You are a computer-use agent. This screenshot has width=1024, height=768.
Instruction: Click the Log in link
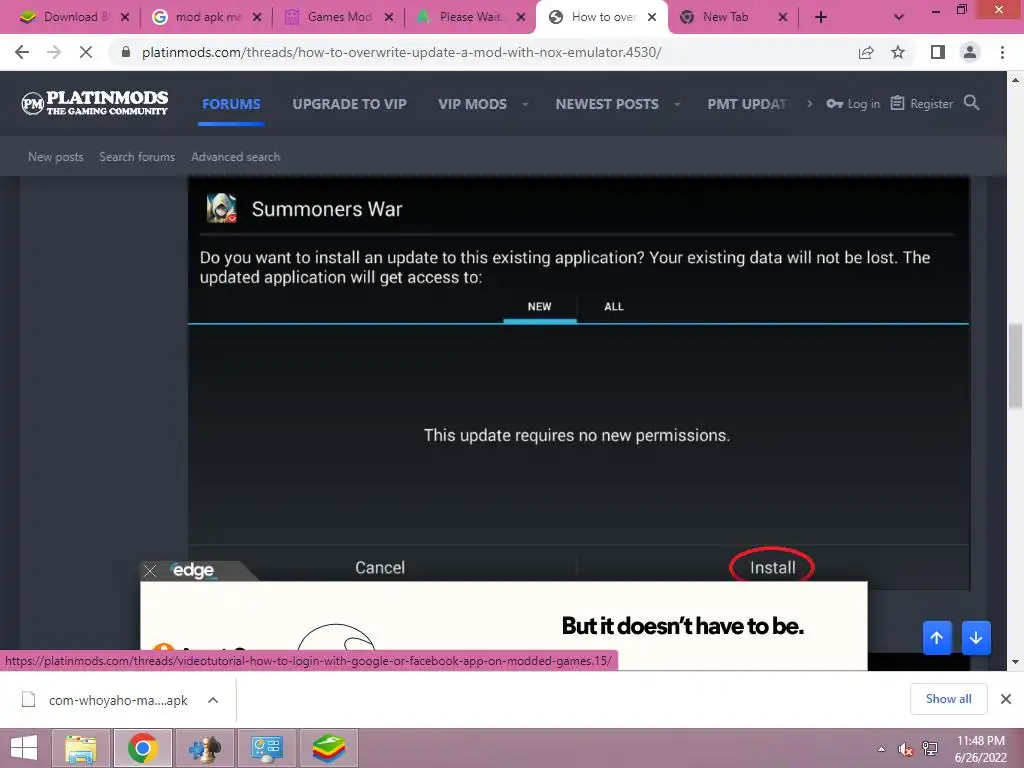click(x=853, y=103)
